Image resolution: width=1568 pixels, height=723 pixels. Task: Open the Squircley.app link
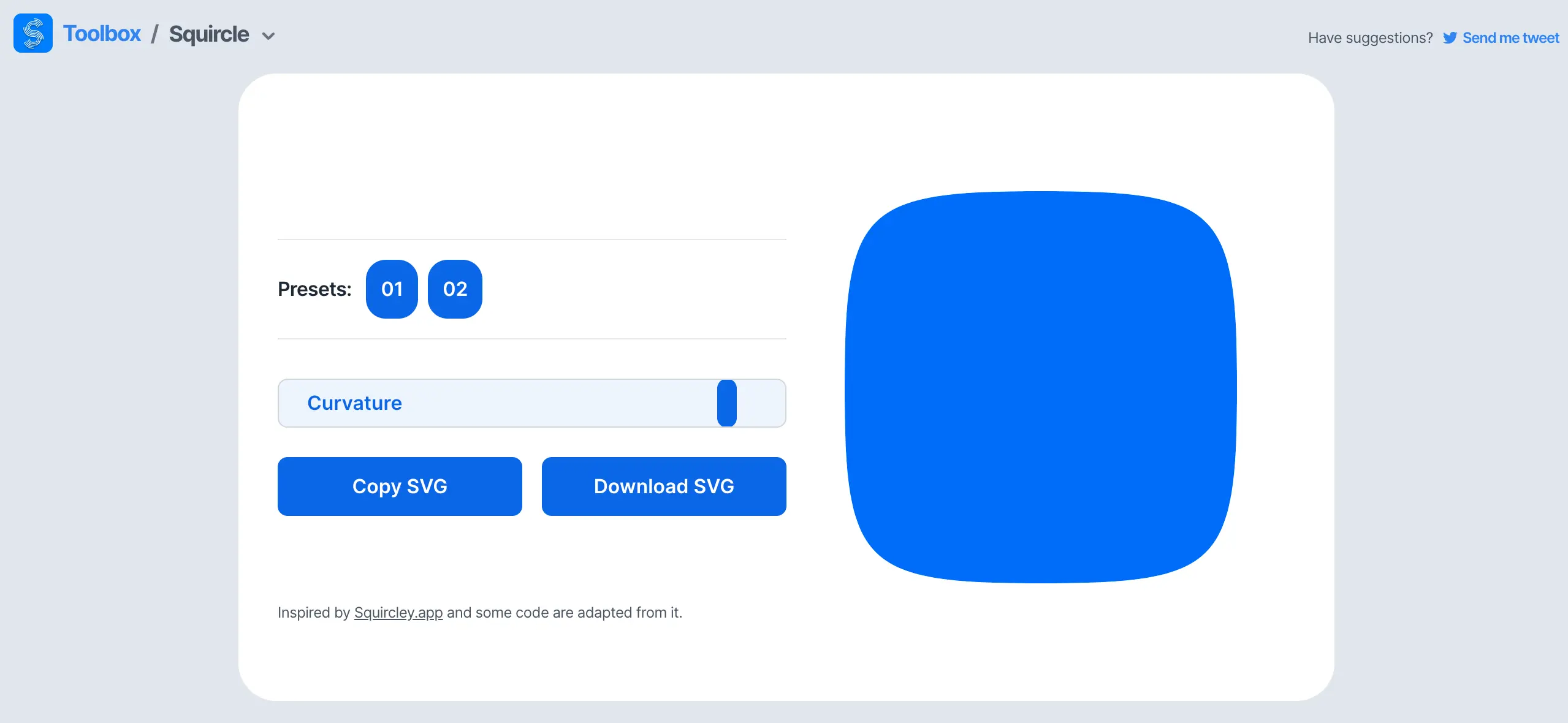coord(398,613)
